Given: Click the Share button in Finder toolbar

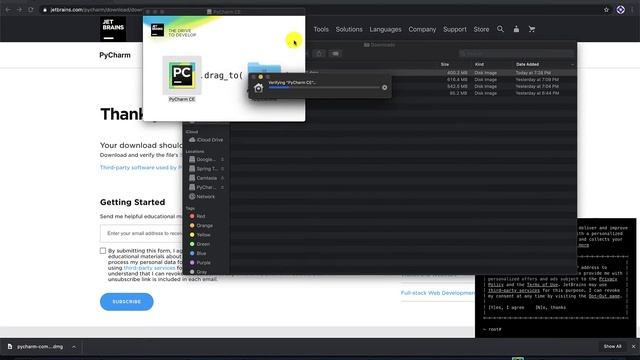Looking at the screenshot, I should point(319,53).
